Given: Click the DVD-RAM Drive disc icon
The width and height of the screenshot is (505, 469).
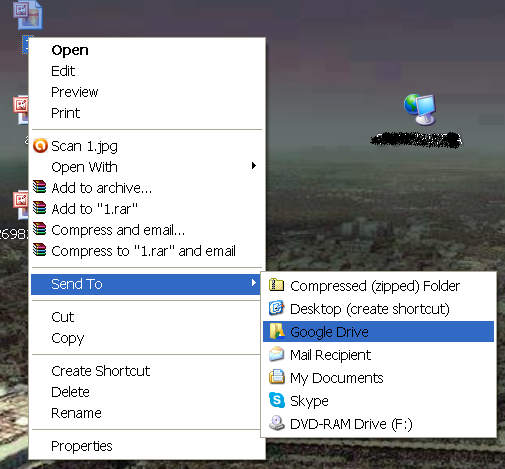Looking at the screenshot, I should pyautogui.click(x=277, y=423).
